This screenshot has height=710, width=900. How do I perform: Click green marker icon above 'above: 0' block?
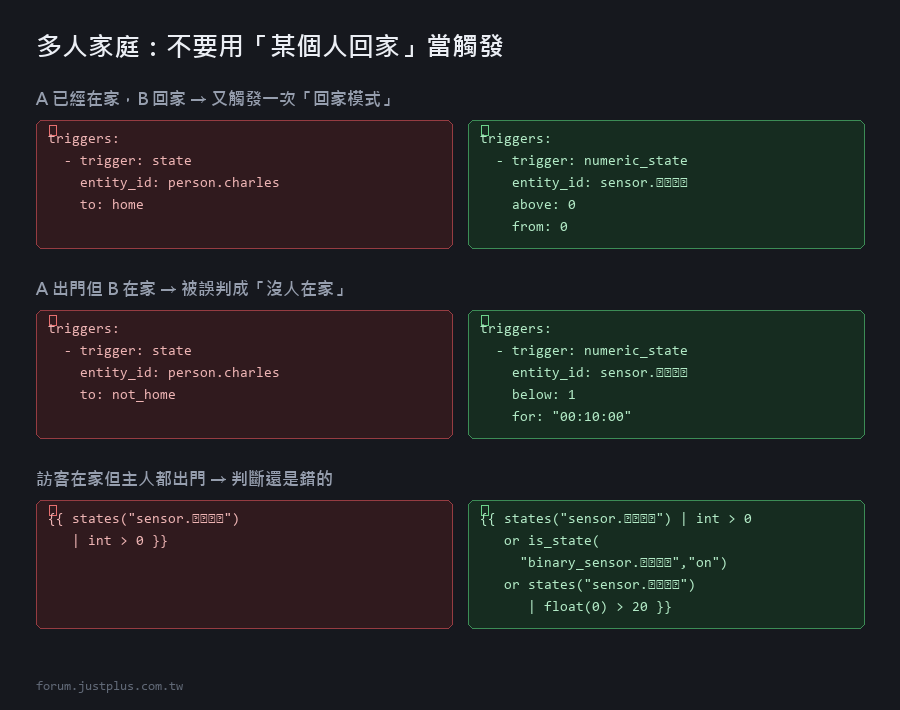coord(484,130)
